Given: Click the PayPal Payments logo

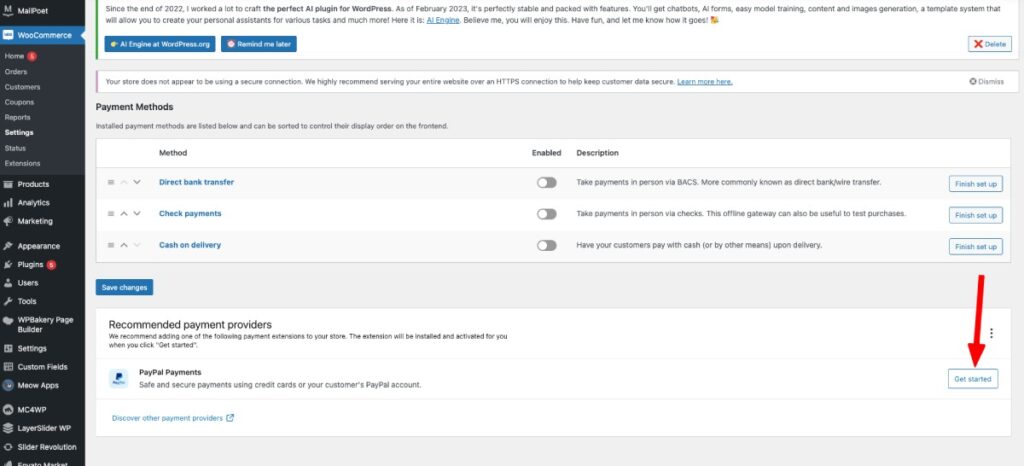Looking at the screenshot, I should pos(119,379).
